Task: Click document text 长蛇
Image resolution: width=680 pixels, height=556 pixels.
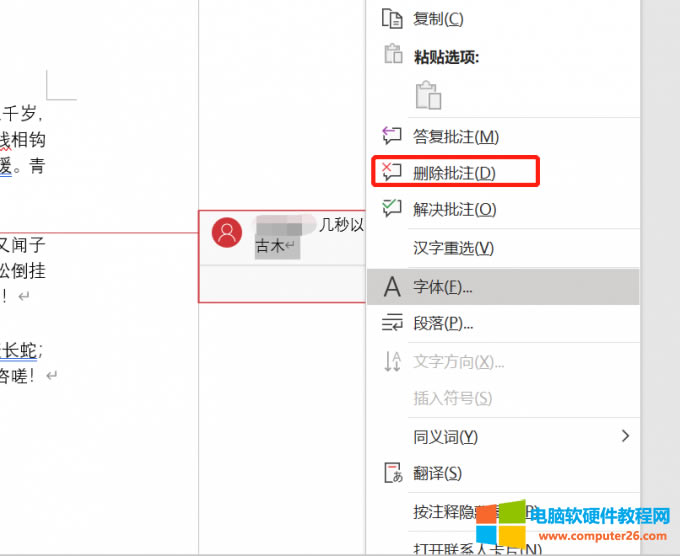Action: [x=20, y=350]
